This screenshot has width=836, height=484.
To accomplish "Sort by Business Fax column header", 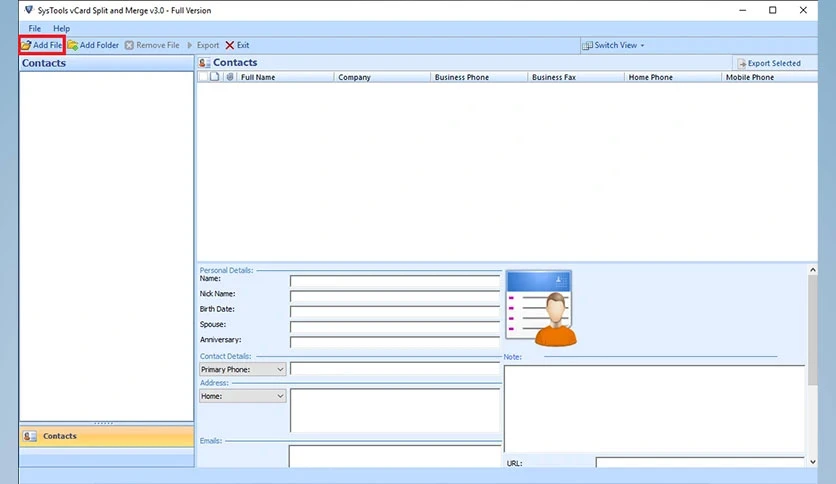I will 576,77.
